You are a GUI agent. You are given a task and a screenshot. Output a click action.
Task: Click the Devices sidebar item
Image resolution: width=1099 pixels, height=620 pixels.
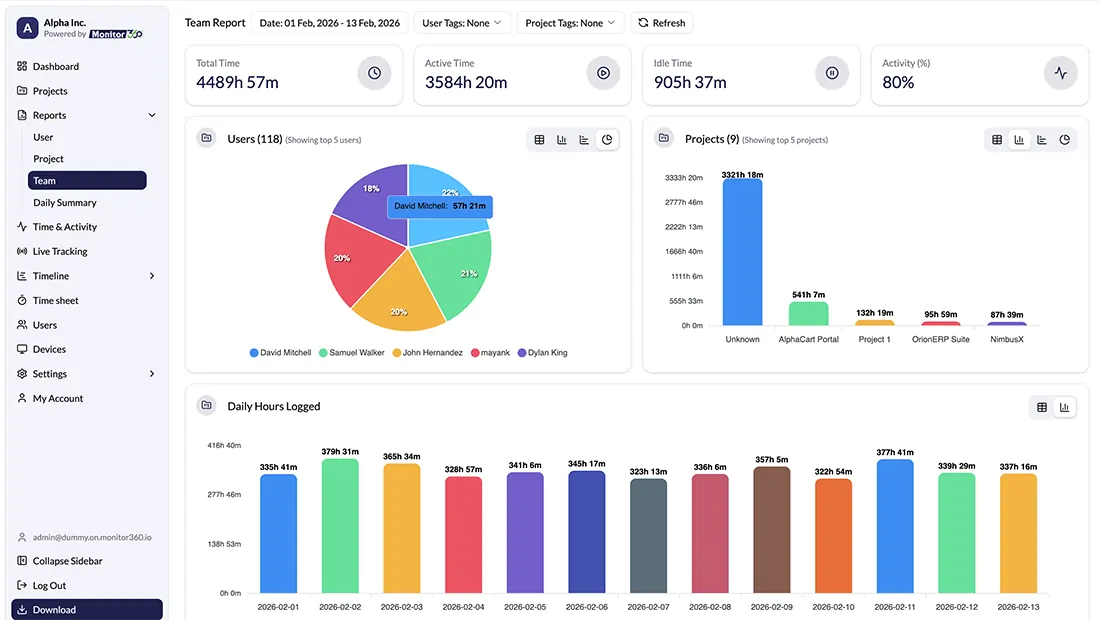(x=48, y=349)
